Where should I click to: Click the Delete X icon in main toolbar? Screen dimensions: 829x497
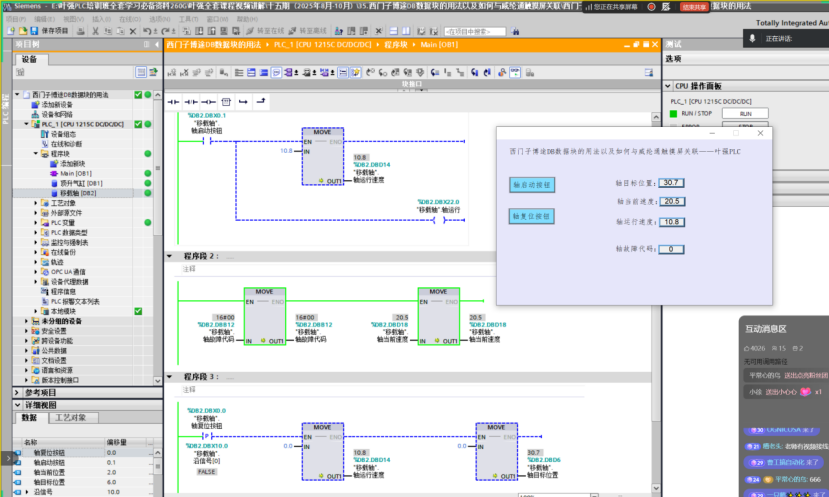[x=133, y=31]
